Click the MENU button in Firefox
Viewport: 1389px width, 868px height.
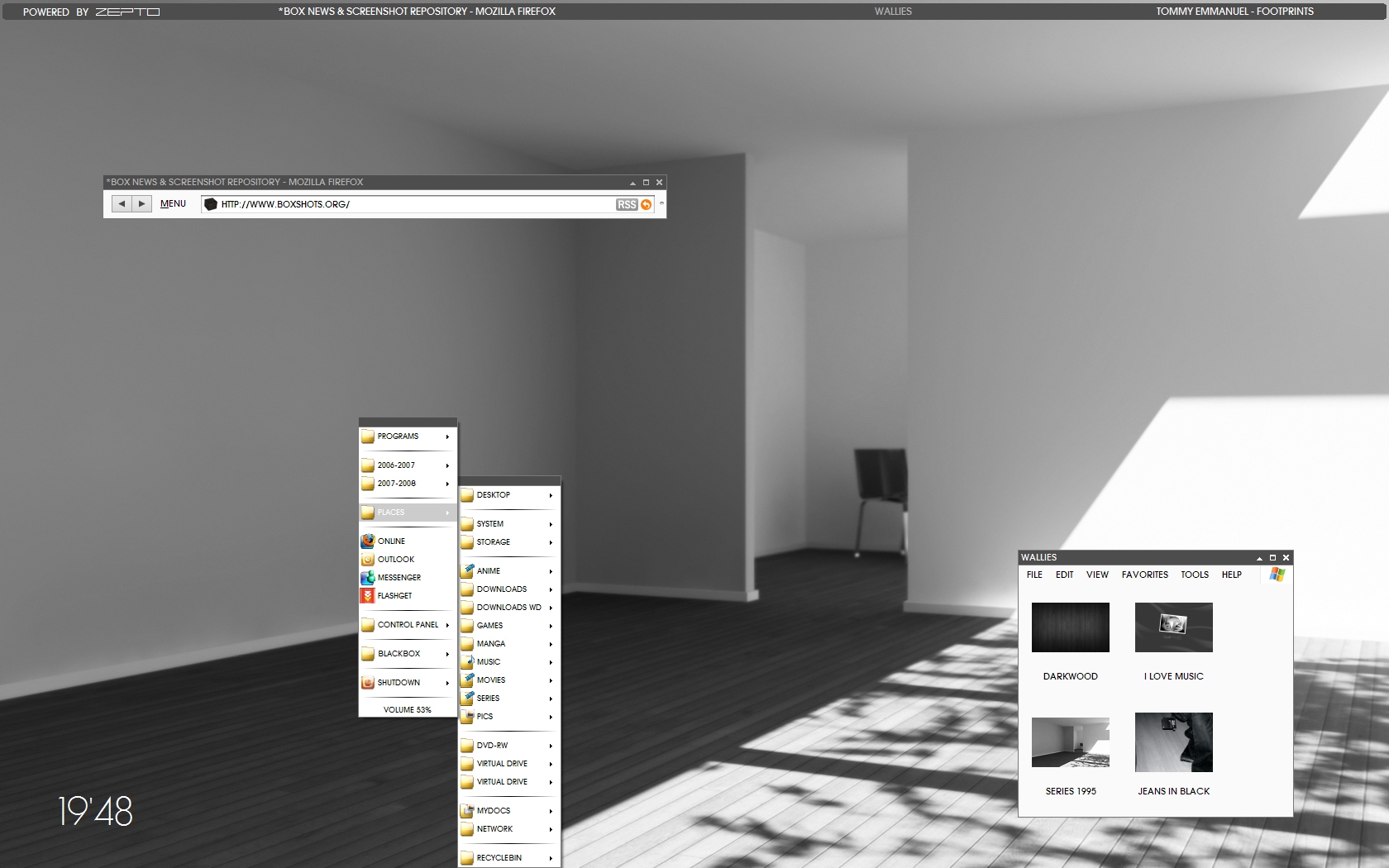[173, 203]
